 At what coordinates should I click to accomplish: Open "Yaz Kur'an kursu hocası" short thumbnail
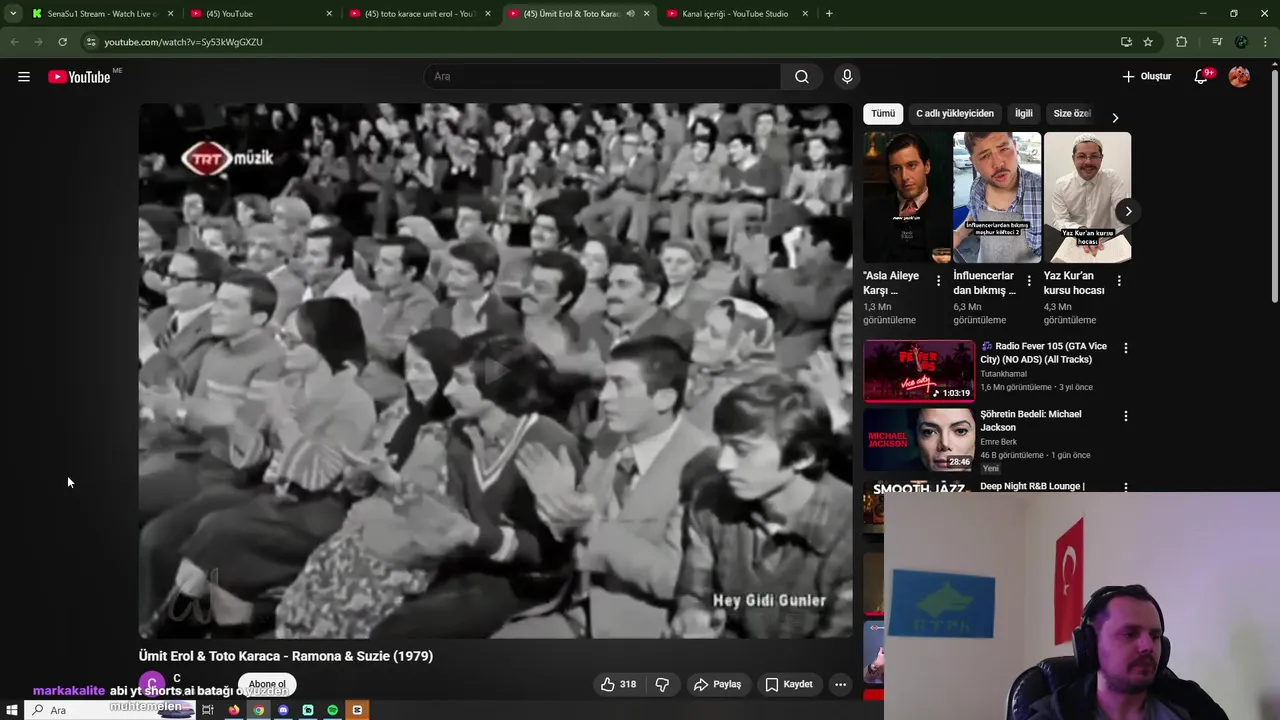[1087, 197]
